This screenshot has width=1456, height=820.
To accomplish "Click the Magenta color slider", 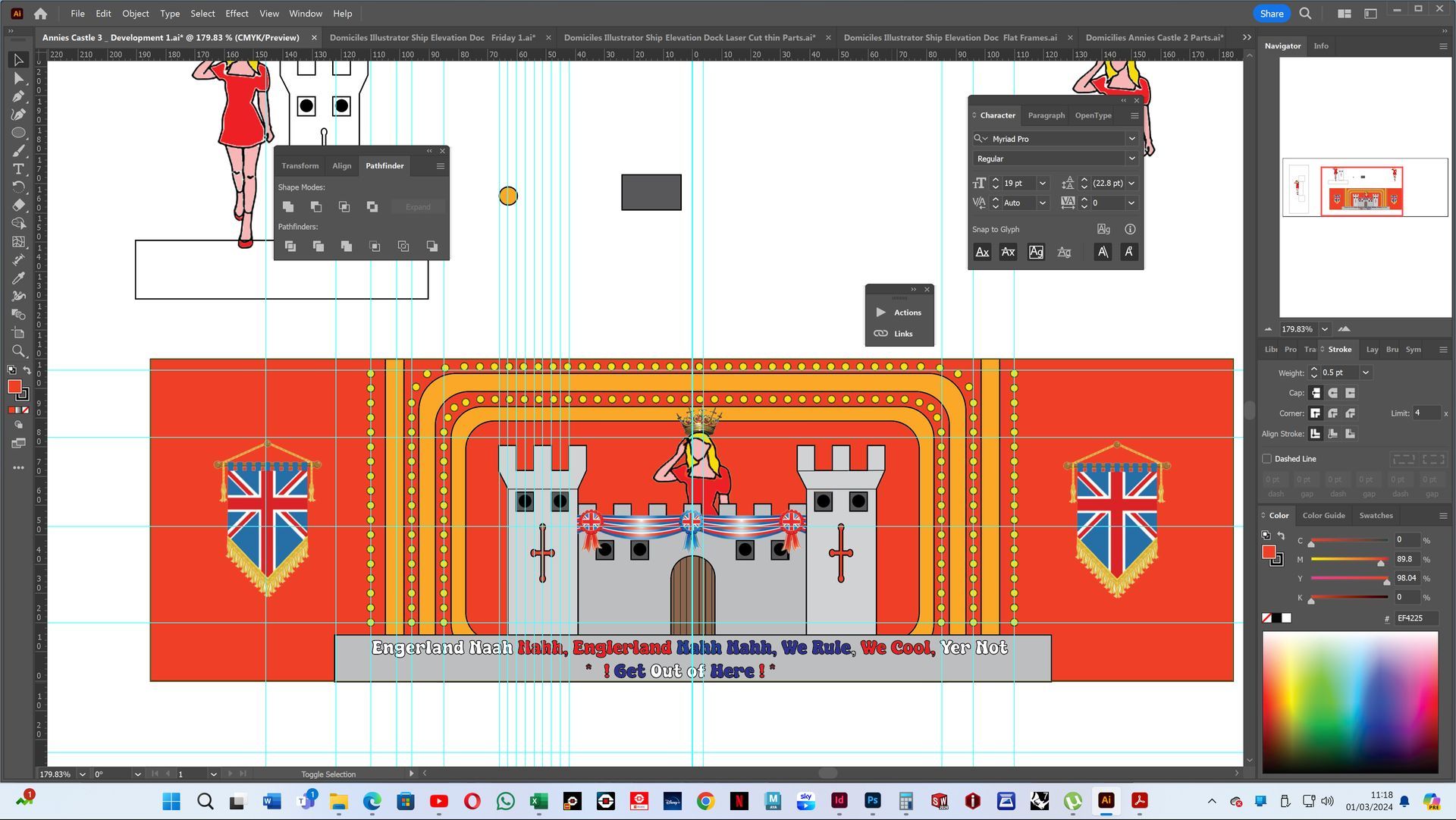I will coord(1349,559).
